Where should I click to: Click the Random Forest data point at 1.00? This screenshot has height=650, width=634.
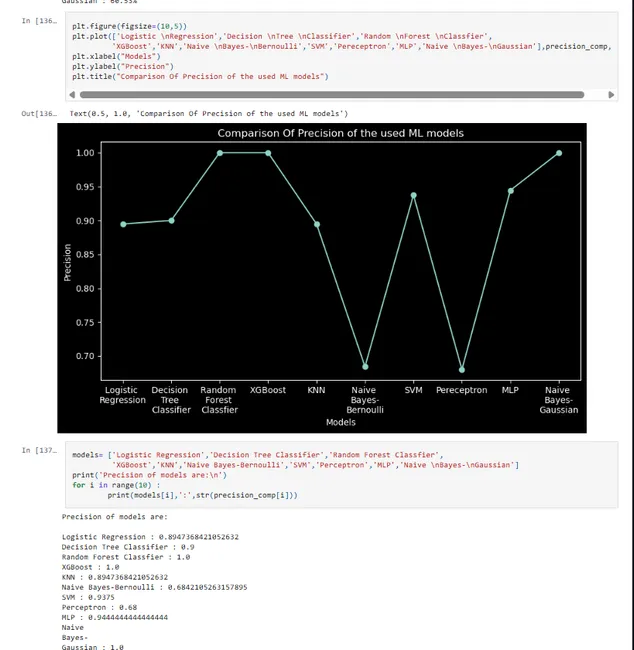tap(220, 153)
